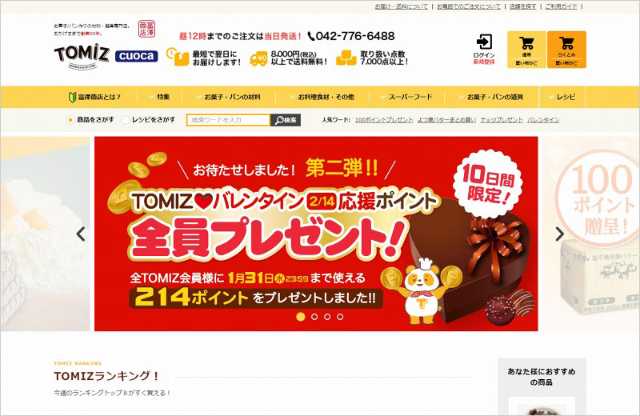Click the search keyword input field
Screen dimensions: 640x416
229,120
